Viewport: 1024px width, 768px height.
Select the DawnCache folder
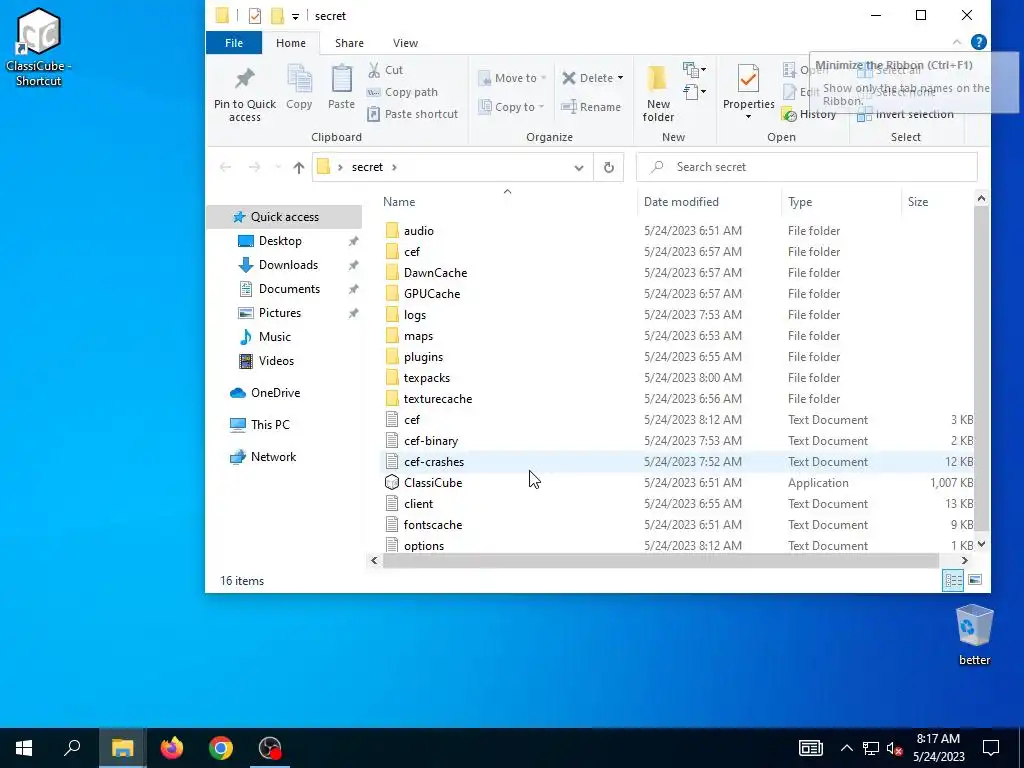[435, 273]
